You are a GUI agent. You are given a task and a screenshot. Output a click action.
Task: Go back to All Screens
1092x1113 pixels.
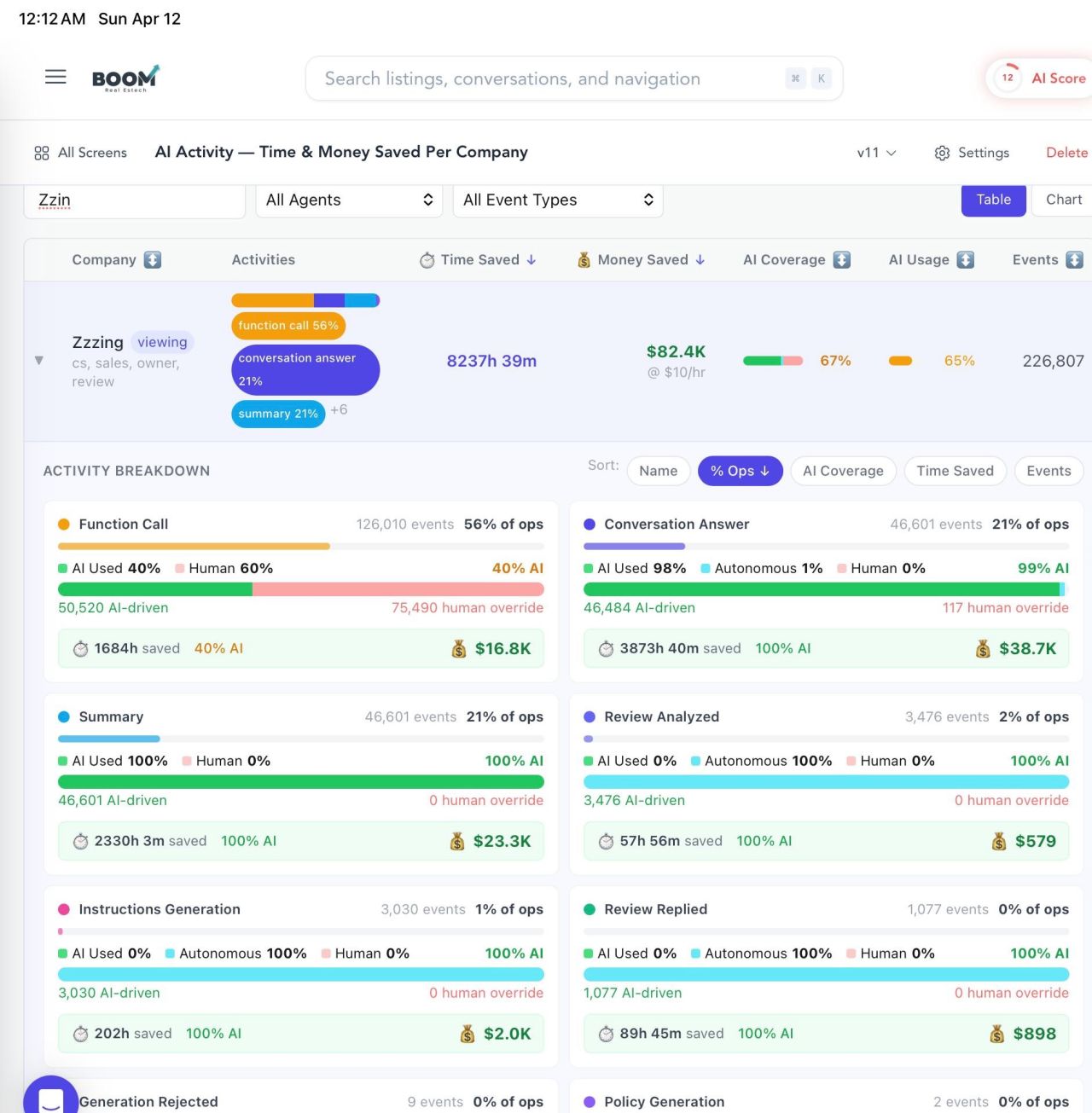(x=81, y=153)
